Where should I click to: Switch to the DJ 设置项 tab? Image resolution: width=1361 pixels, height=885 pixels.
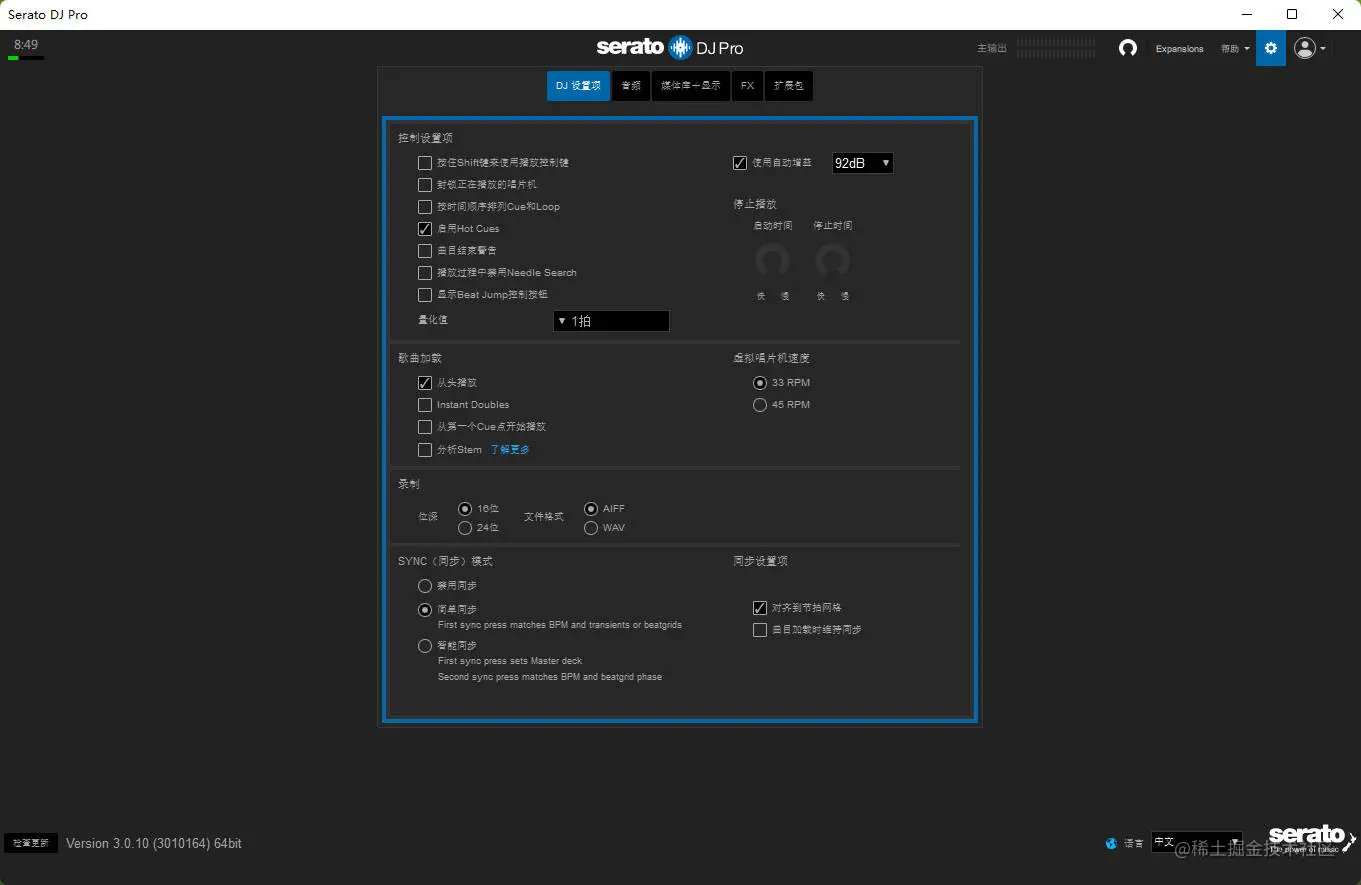(578, 86)
